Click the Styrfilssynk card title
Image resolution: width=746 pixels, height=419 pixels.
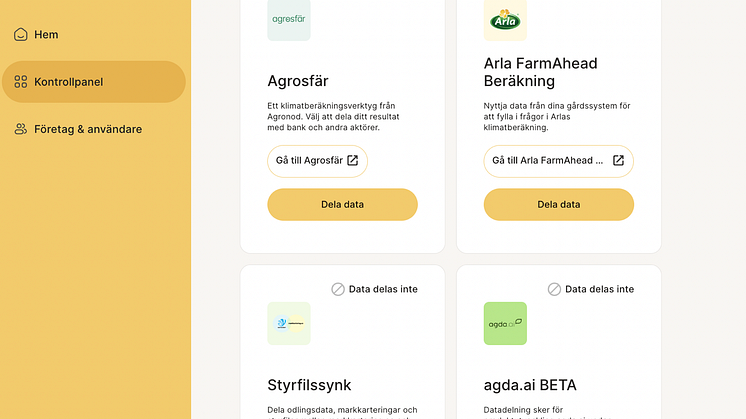click(309, 385)
